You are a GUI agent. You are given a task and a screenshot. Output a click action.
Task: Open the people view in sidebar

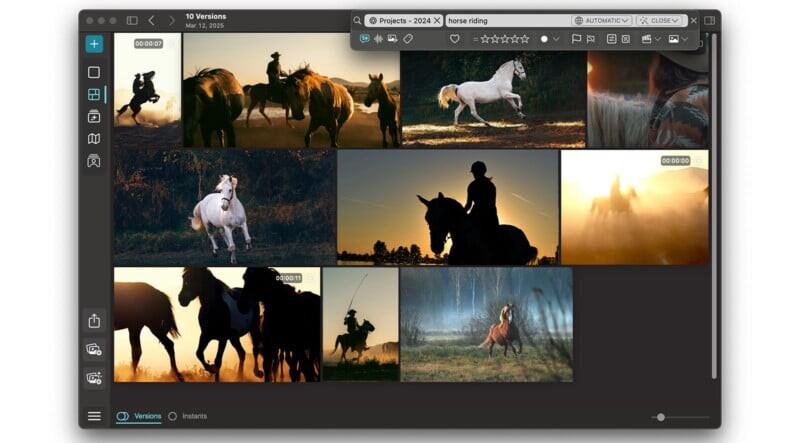[x=94, y=160]
